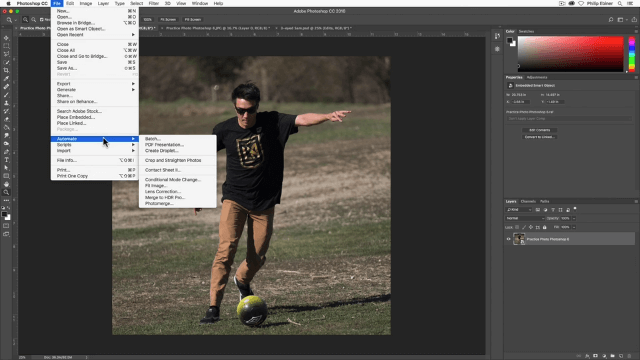Image resolution: width=640 pixels, height=360 pixels.
Task: Expand the Export submenu
Action: (94, 84)
